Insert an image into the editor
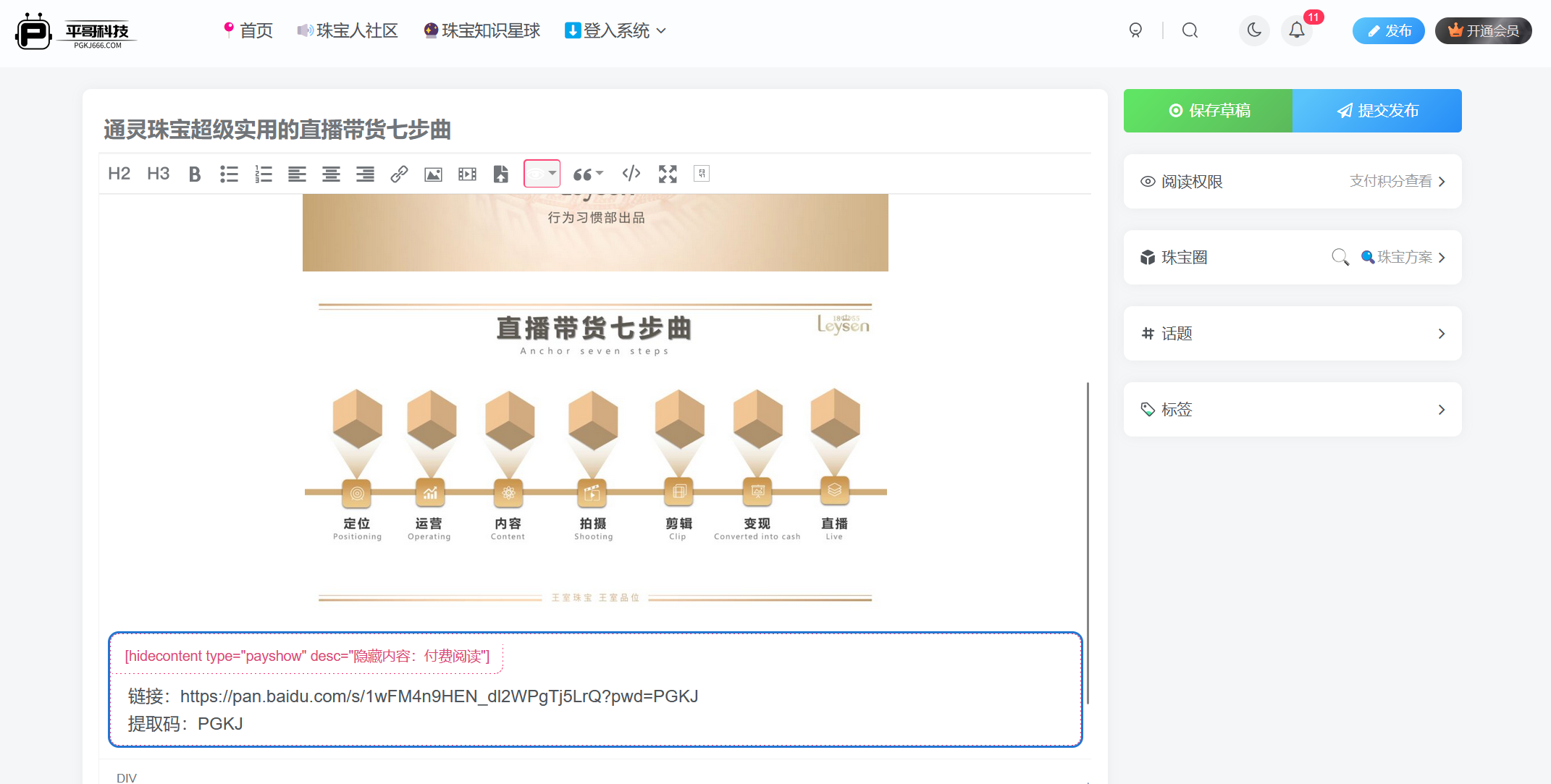The width and height of the screenshot is (1551, 784). pyautogui.click(x=433, y=174)
